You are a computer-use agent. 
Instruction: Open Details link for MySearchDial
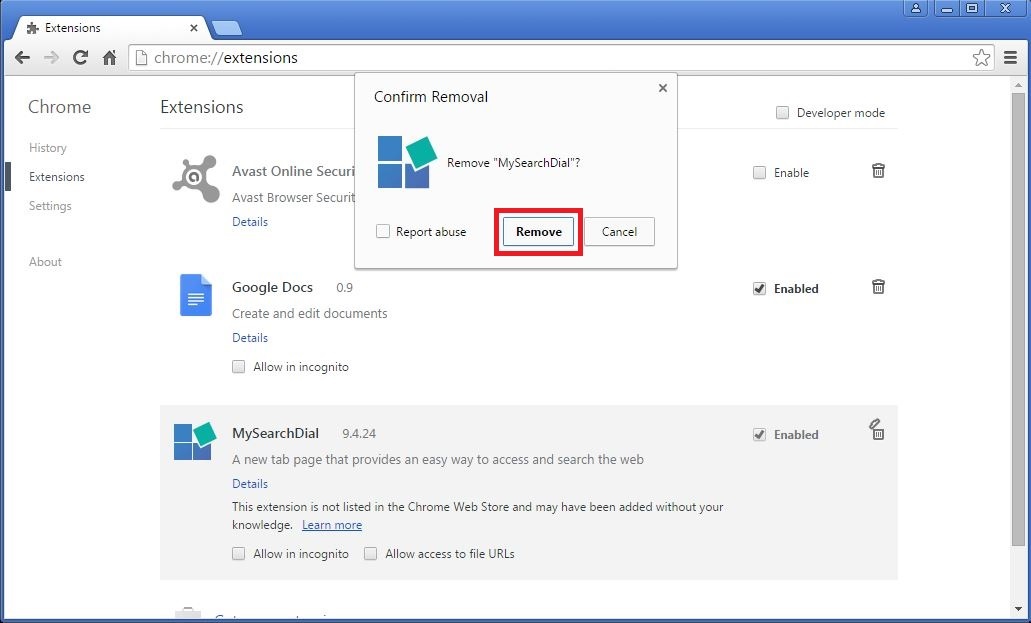[250, 484]
